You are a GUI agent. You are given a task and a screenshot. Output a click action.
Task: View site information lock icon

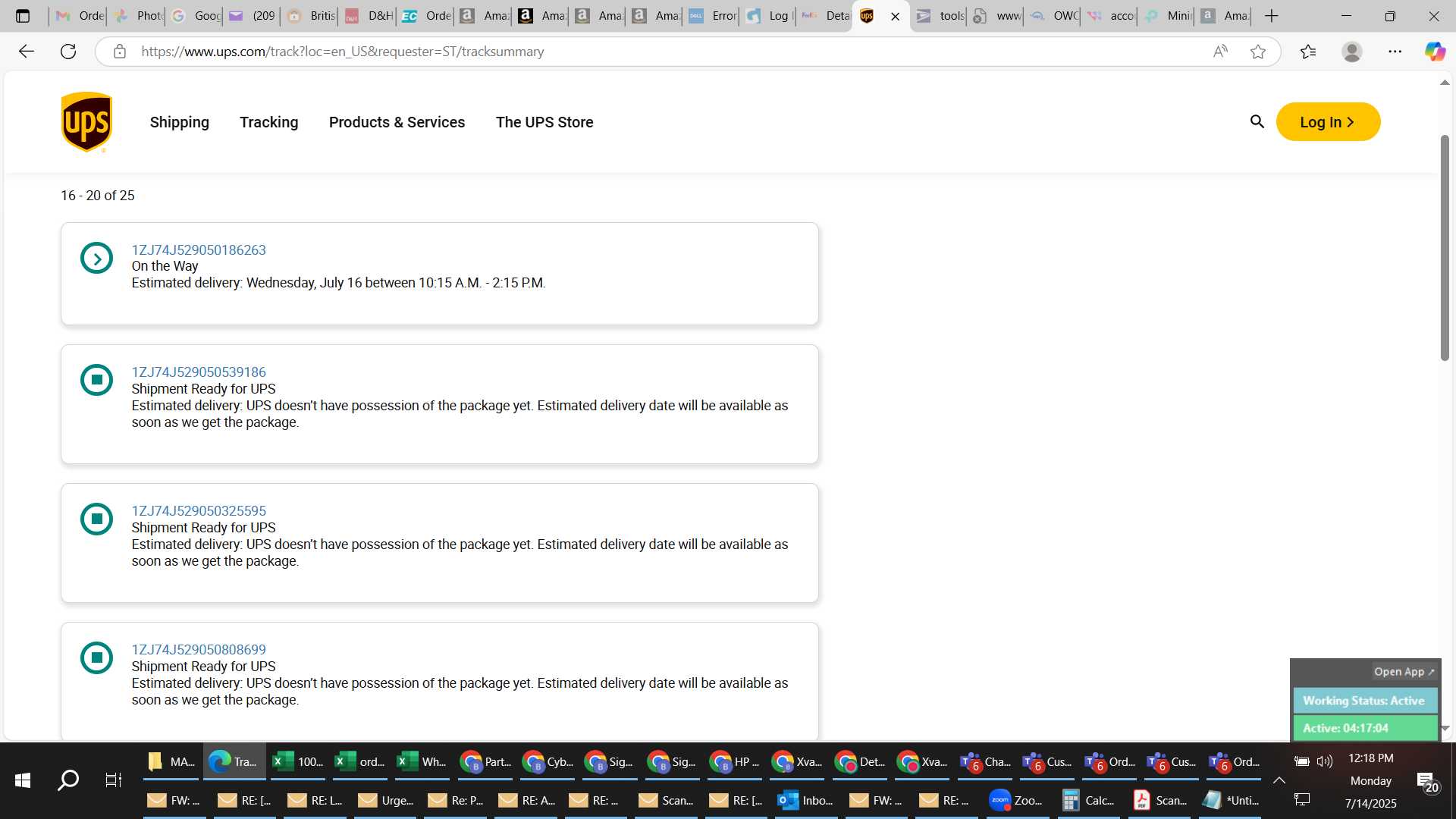[x=119, y=52]
